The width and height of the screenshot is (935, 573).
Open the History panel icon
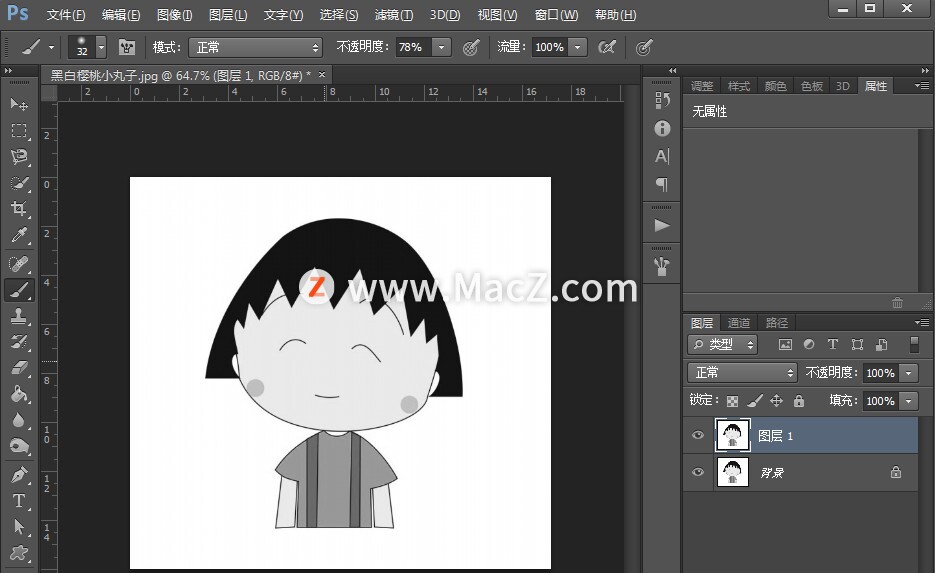(662, 100)
